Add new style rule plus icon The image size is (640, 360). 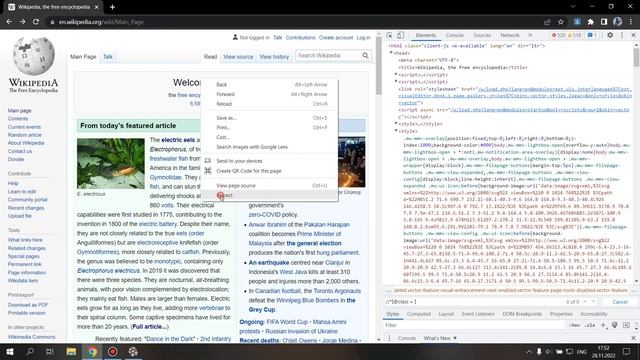pyautogui.click(x=603, y=325)
